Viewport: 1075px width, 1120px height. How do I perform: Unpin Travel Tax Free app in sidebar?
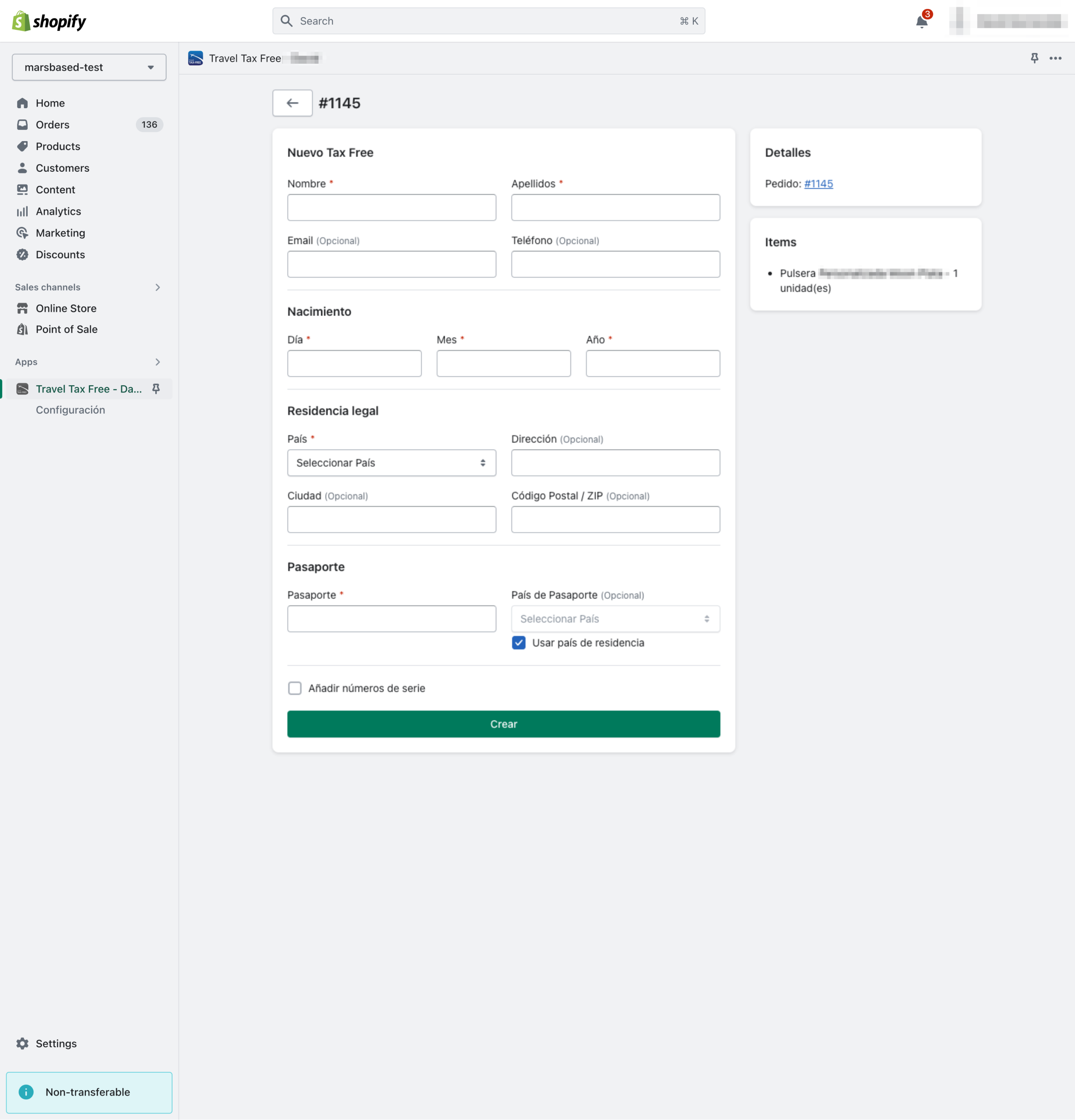(x=156, y=389)
